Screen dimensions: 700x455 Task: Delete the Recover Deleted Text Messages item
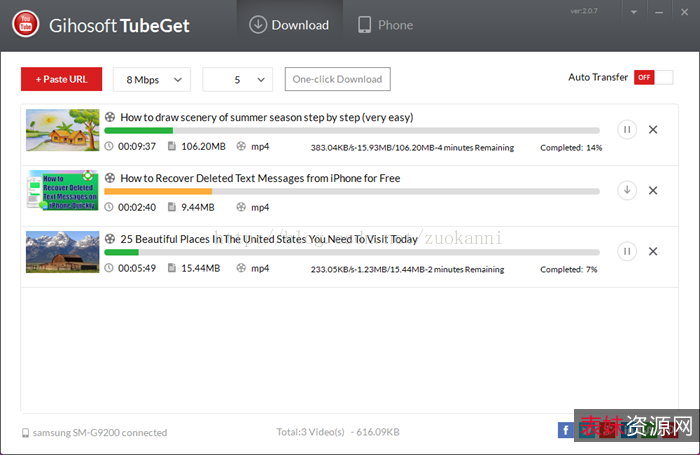[653, 190]
